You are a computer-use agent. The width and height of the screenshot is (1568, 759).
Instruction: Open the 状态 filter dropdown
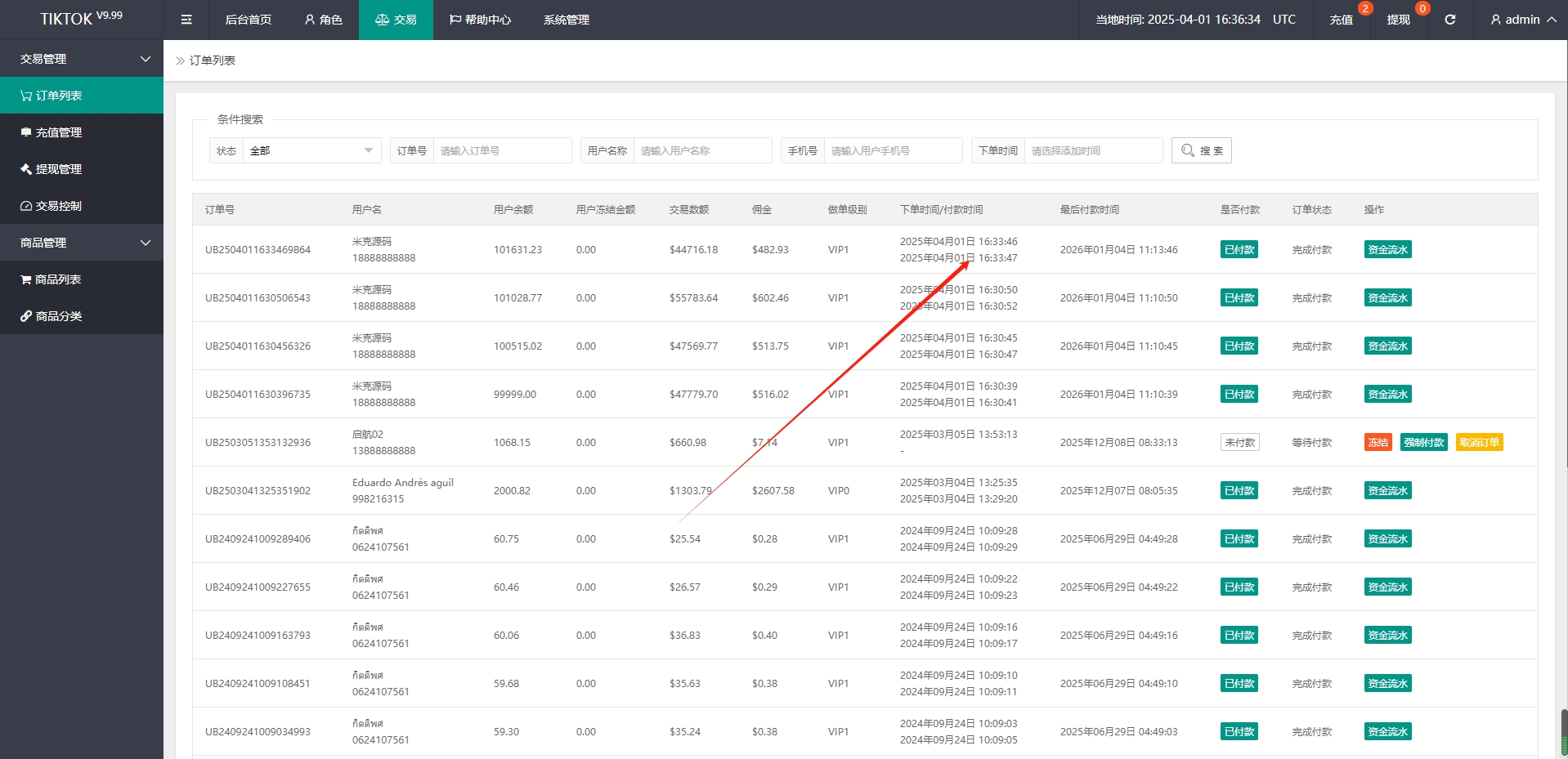(311, 150)
